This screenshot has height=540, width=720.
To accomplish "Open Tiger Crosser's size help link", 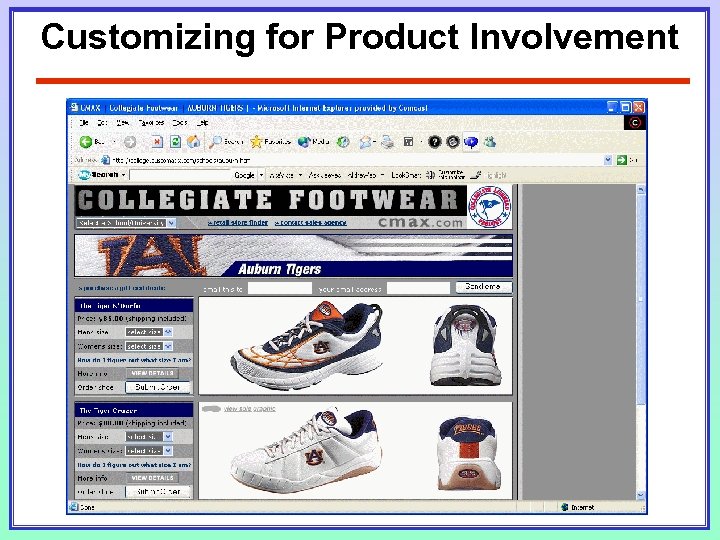I will (134, 465).
